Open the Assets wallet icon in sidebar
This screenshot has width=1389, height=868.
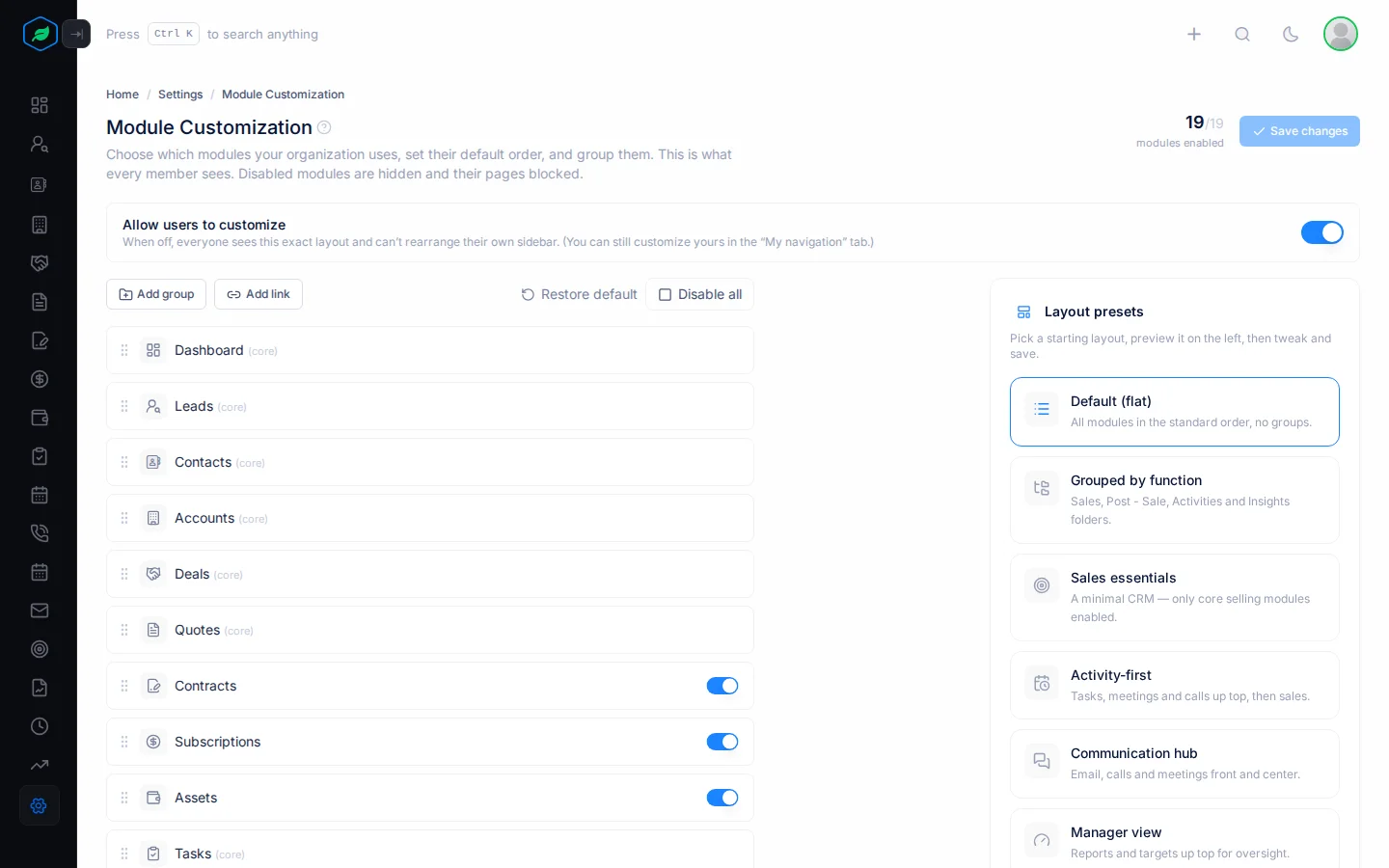(x=40, y=418)
